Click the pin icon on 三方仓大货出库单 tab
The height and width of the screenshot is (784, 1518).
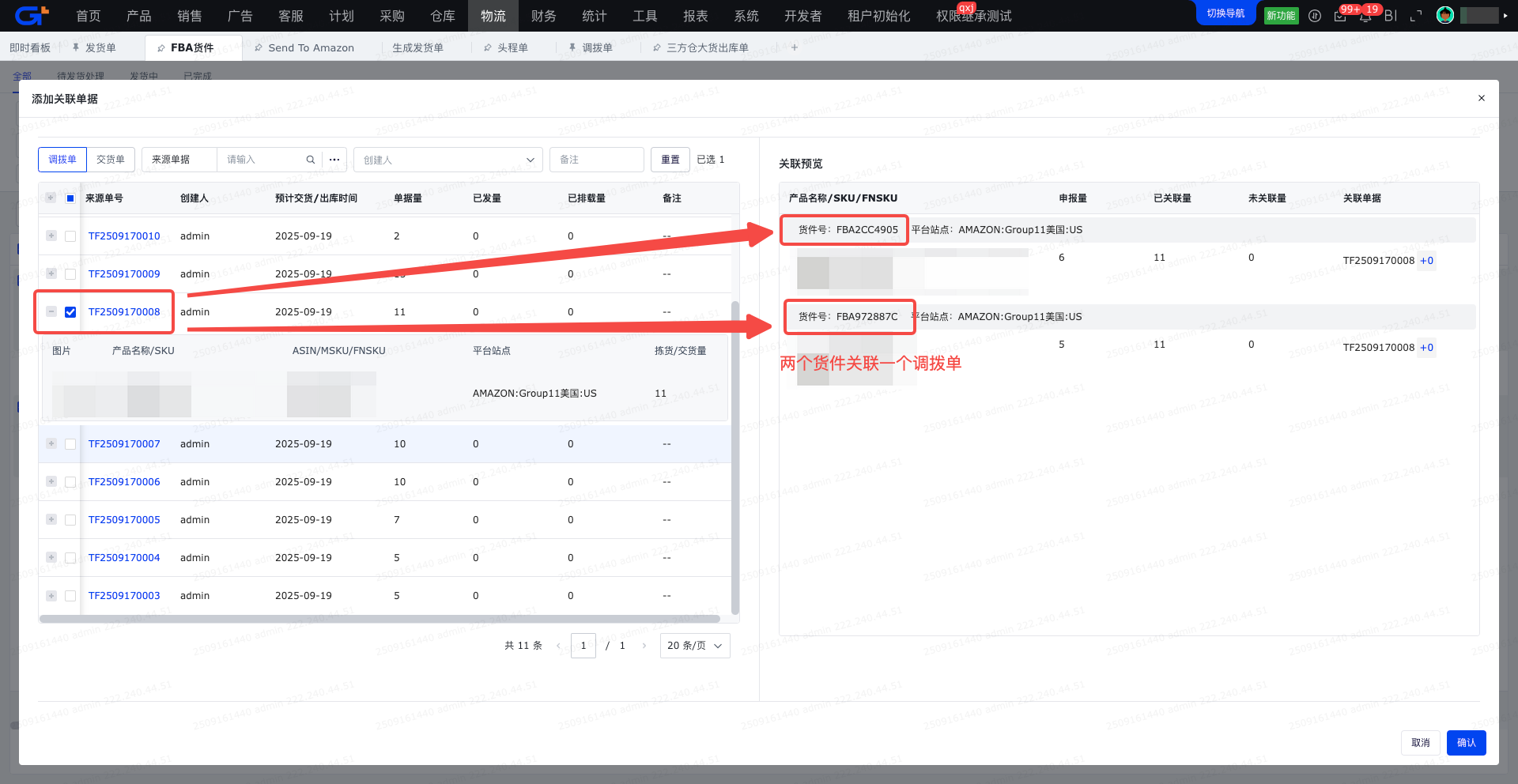tap(657, 48)
